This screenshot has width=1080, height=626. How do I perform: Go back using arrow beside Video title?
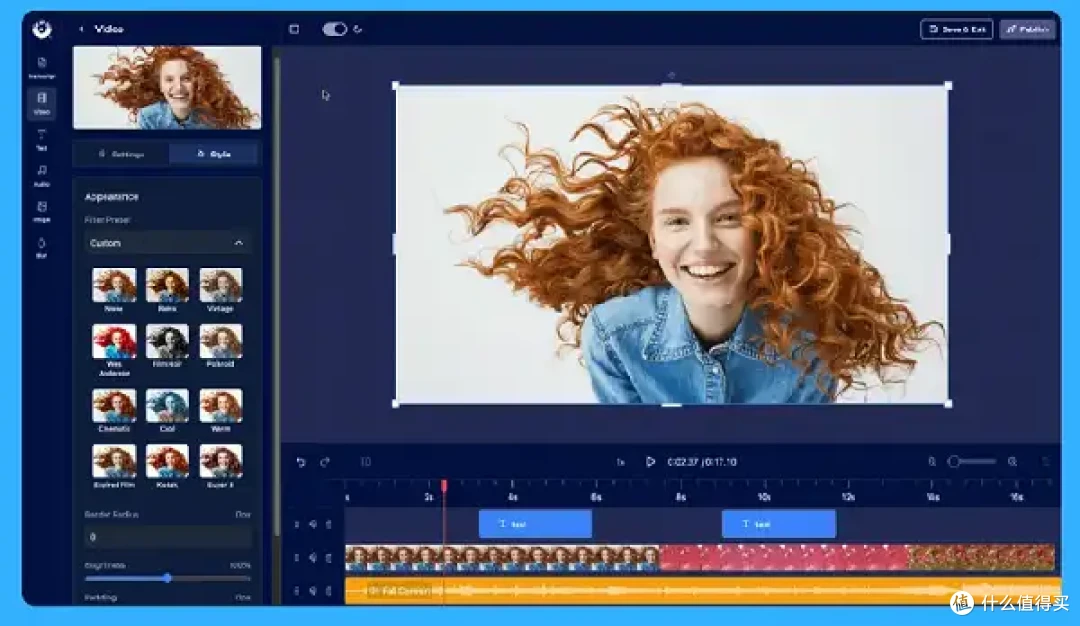point(81,29)
